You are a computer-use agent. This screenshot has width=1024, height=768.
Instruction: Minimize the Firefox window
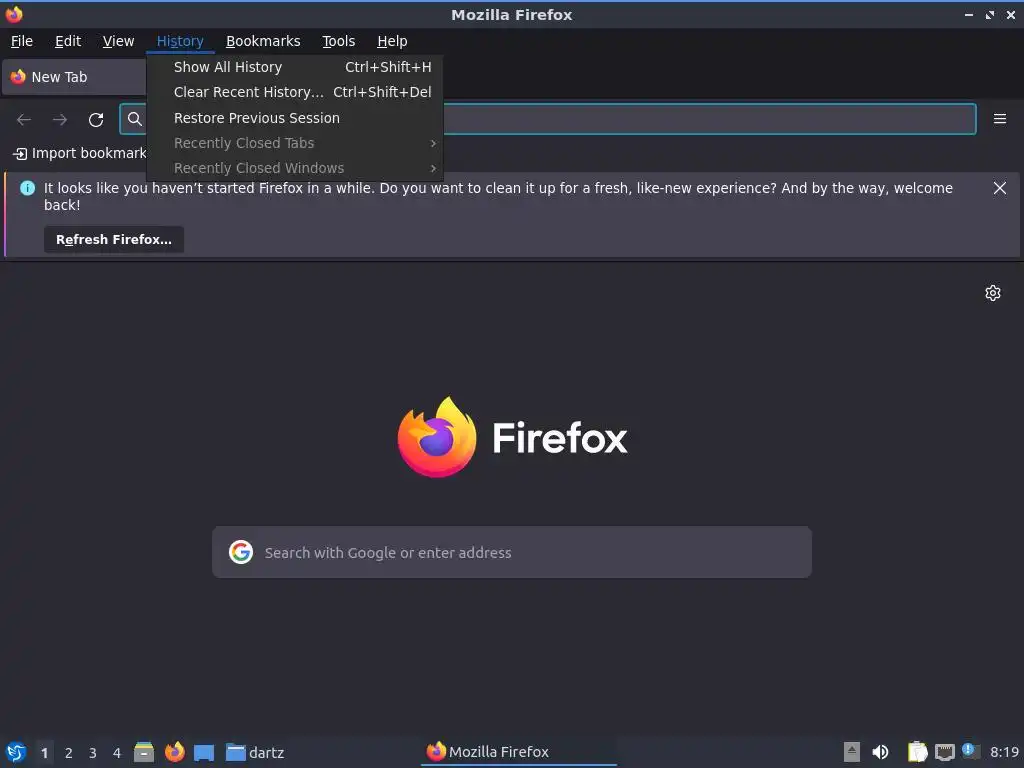point(968,14)
